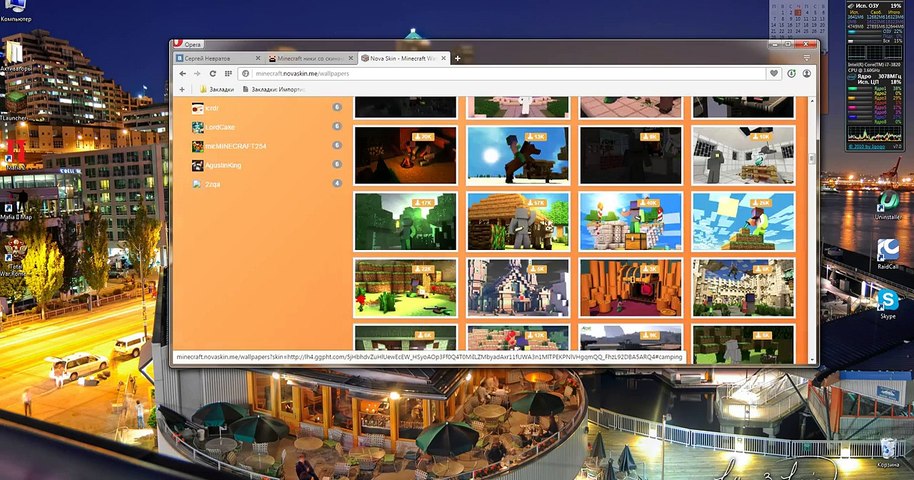This screenshot has height=480, width=914.
Task: Open the blue sky square sun wallpaper
Action: 743,222
